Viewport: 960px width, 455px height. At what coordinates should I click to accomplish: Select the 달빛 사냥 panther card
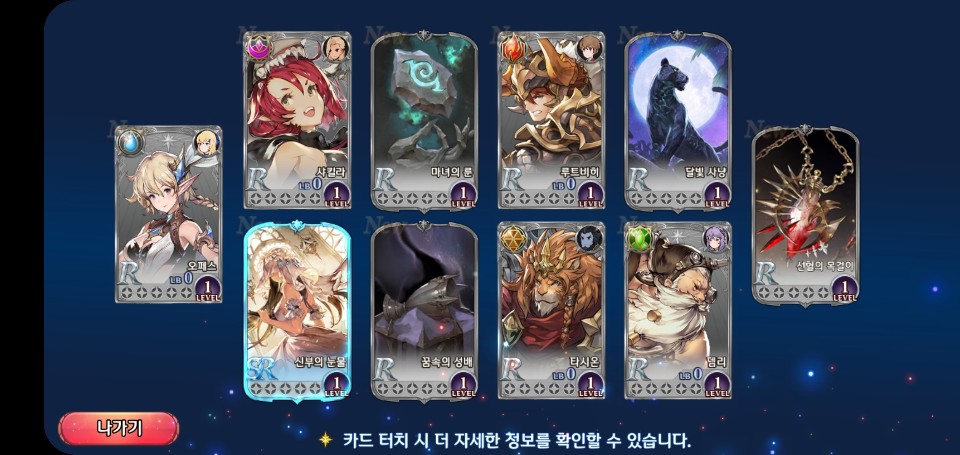pos(678,121)
